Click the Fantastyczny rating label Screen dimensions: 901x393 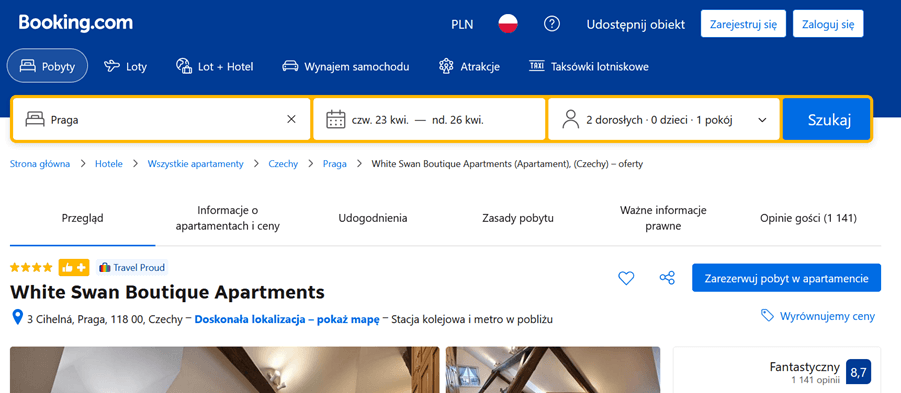[x=804, y=367]
